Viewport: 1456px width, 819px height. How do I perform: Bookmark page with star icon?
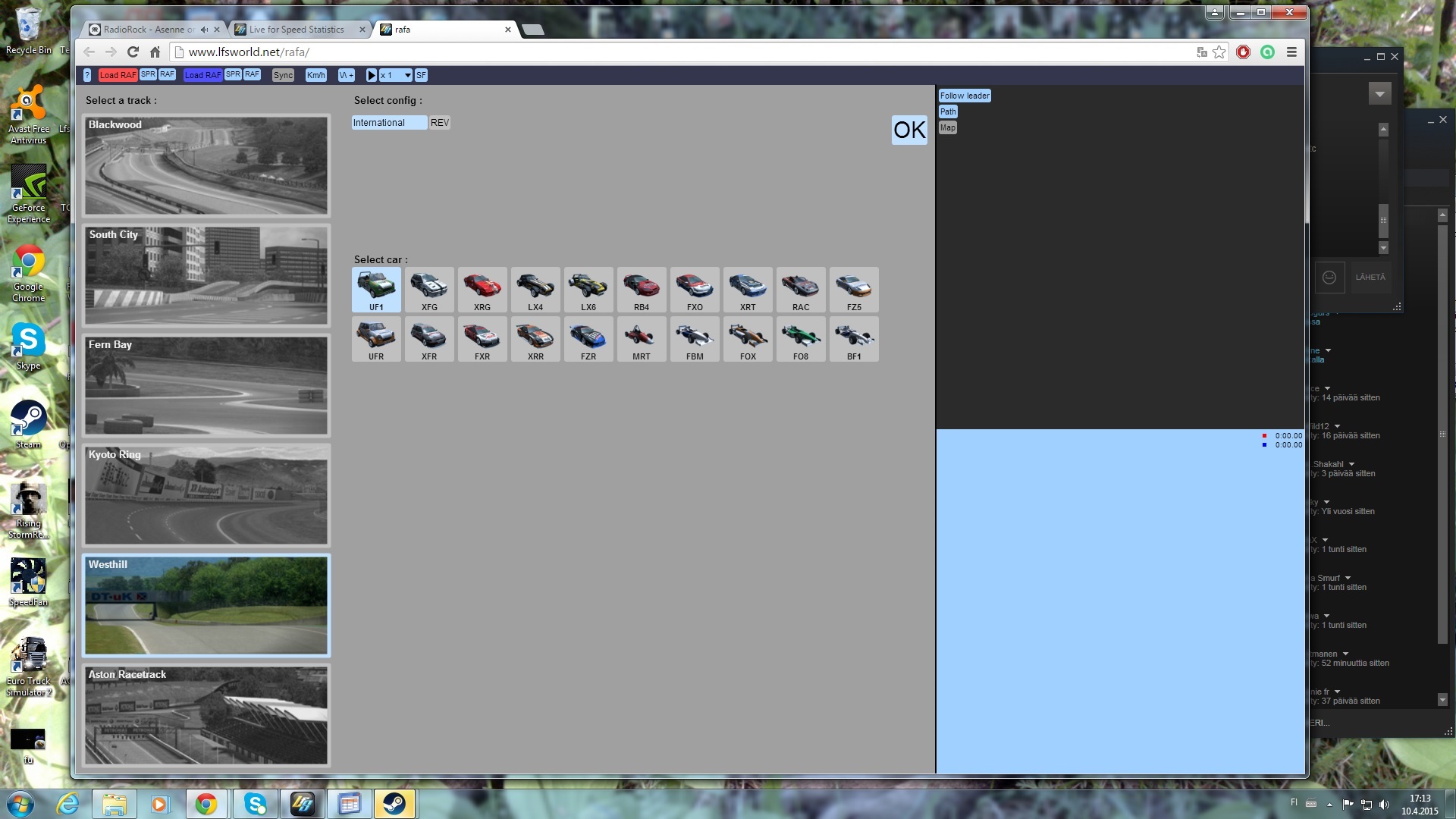[x=1219, y=52]
